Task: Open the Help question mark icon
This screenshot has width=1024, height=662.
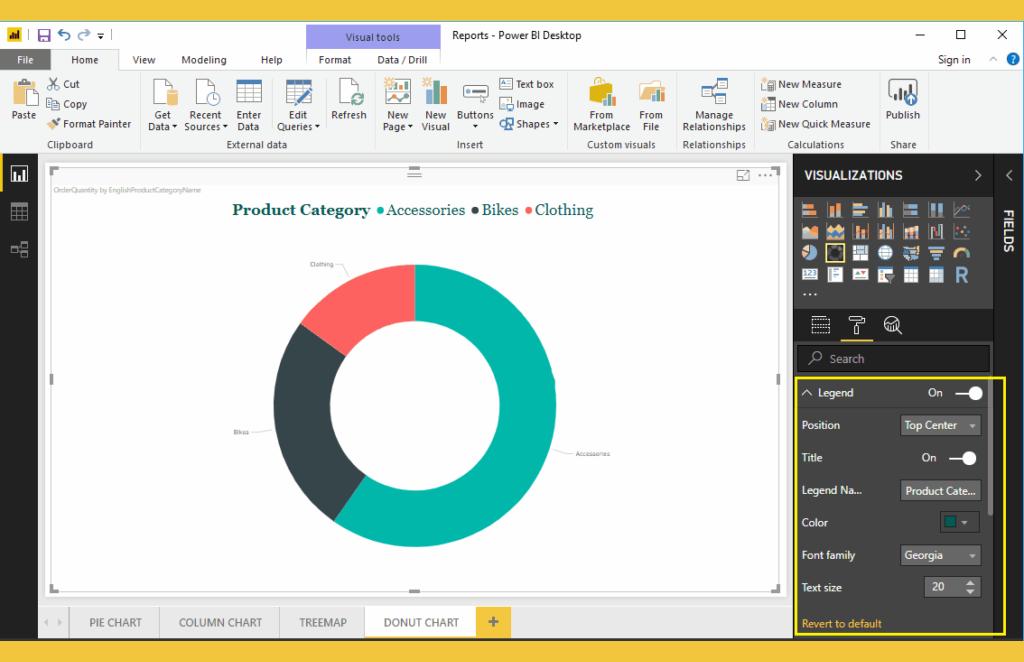Action: pyautogui.click(x=1012, y=59)
